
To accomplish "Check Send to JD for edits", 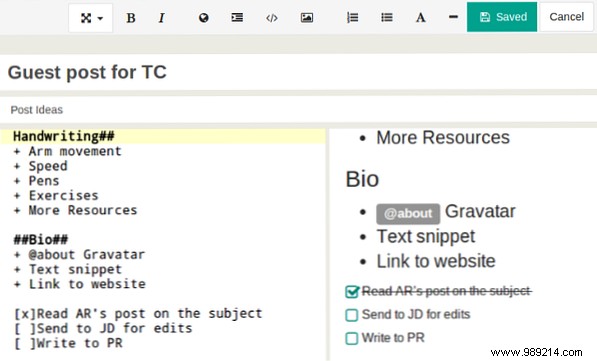I will (x=351, y=315).
